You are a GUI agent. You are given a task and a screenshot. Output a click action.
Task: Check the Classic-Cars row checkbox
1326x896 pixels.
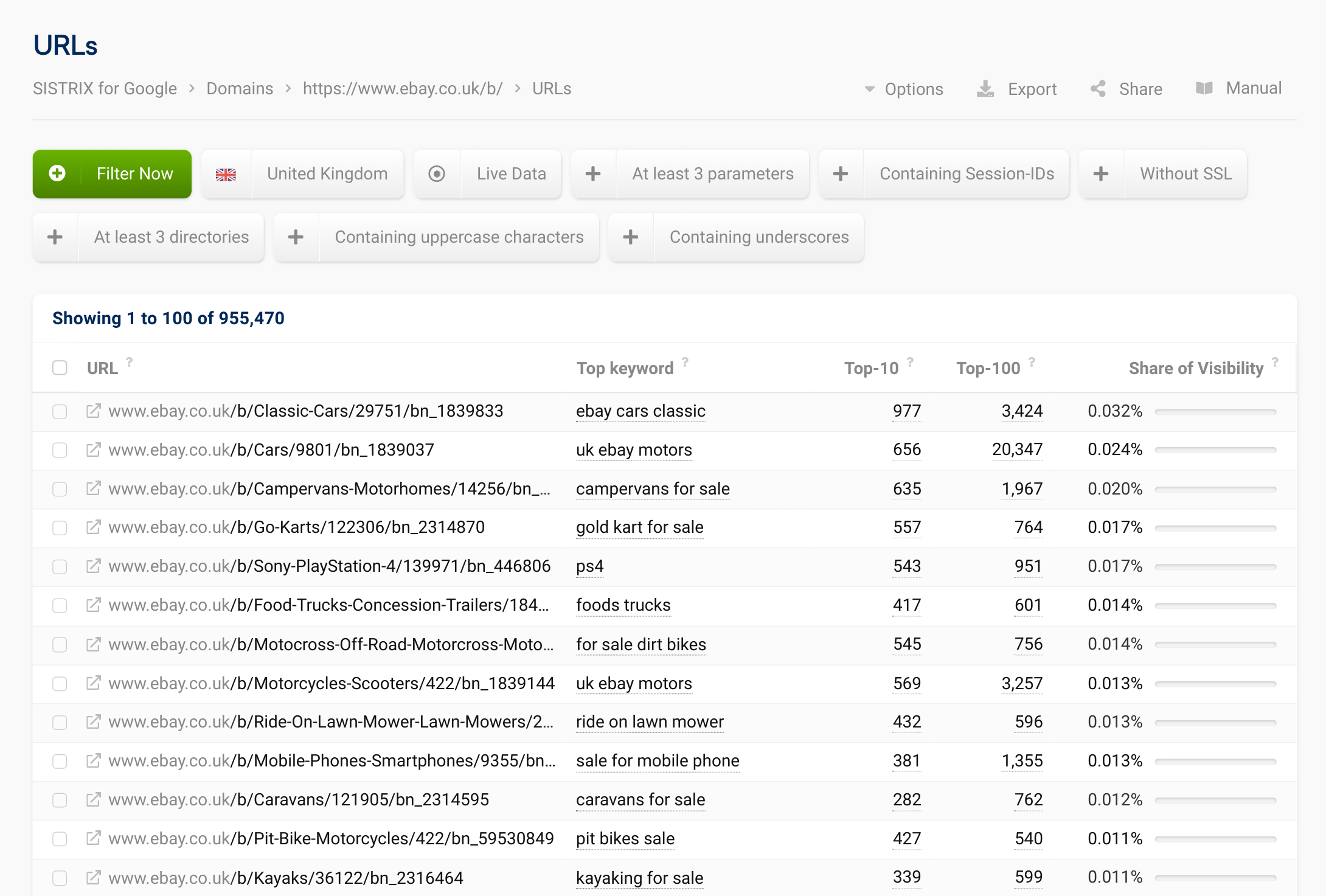tap(60, 412)
